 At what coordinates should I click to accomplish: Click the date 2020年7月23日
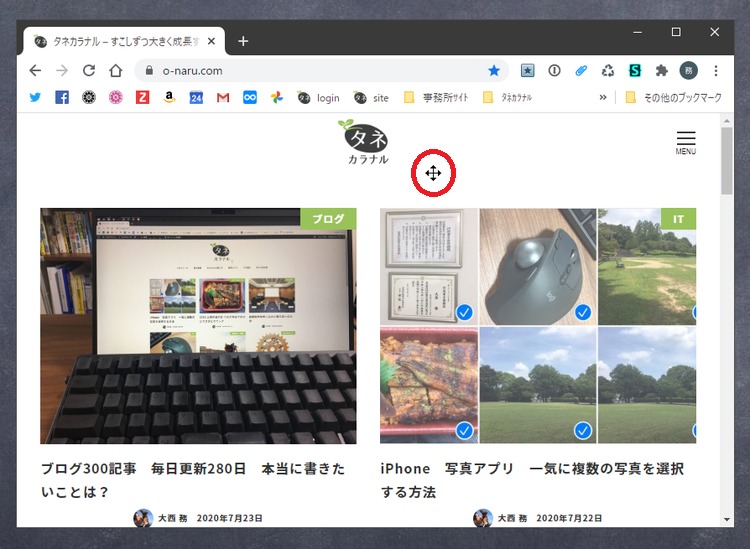[229, 518]
